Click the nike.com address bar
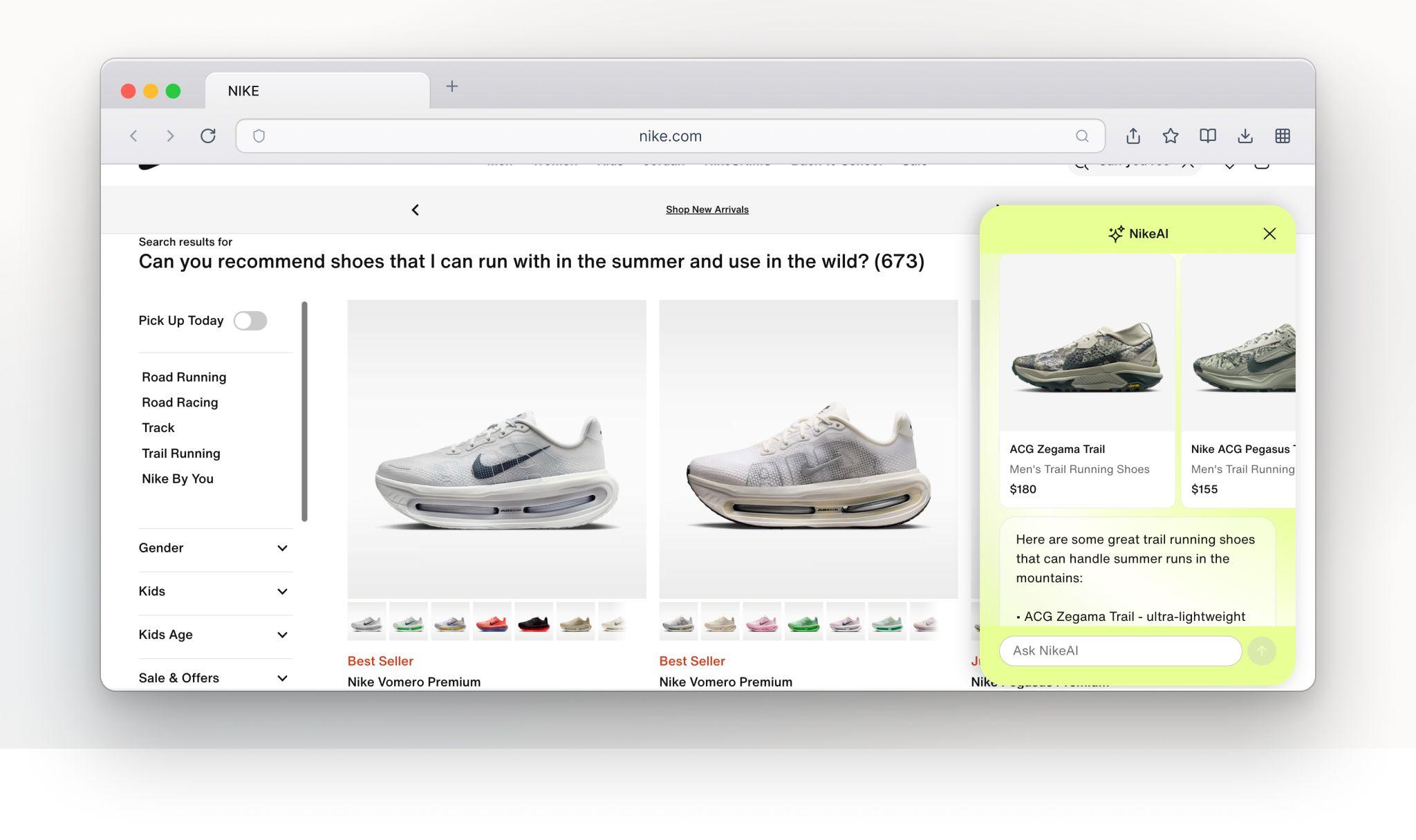 [x=670, y=136]
